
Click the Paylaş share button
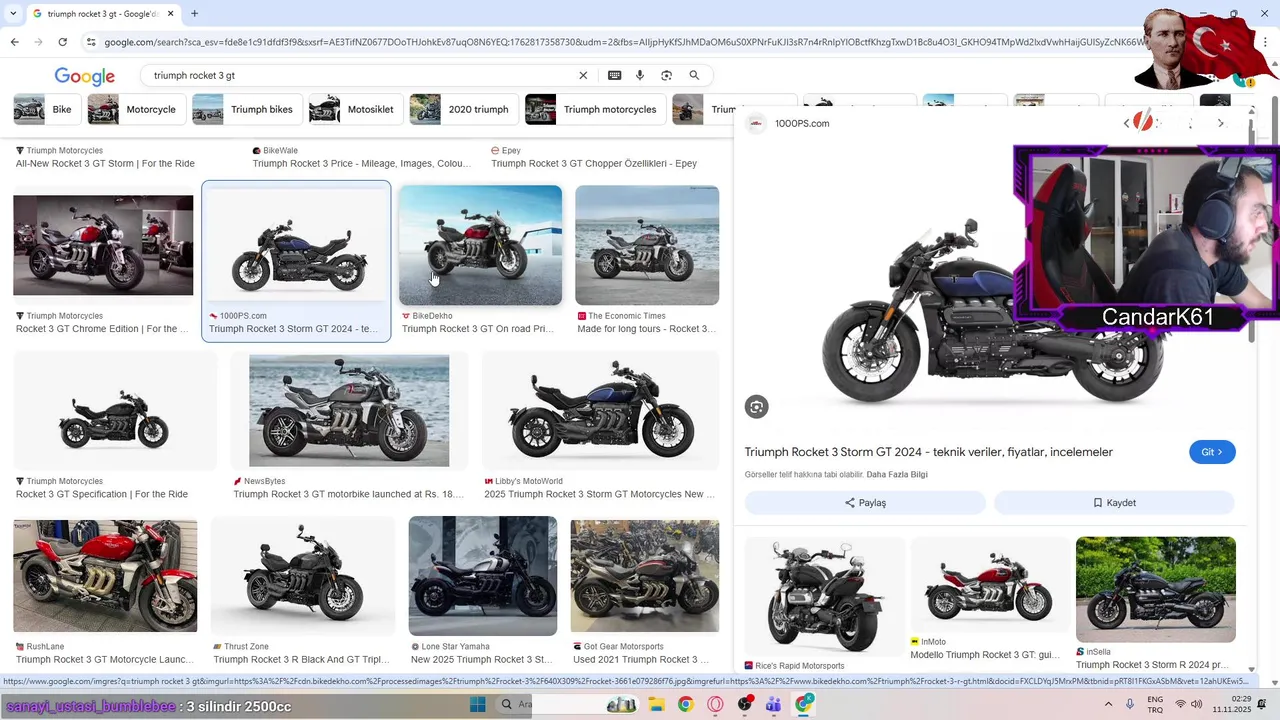tap(865, 503)
